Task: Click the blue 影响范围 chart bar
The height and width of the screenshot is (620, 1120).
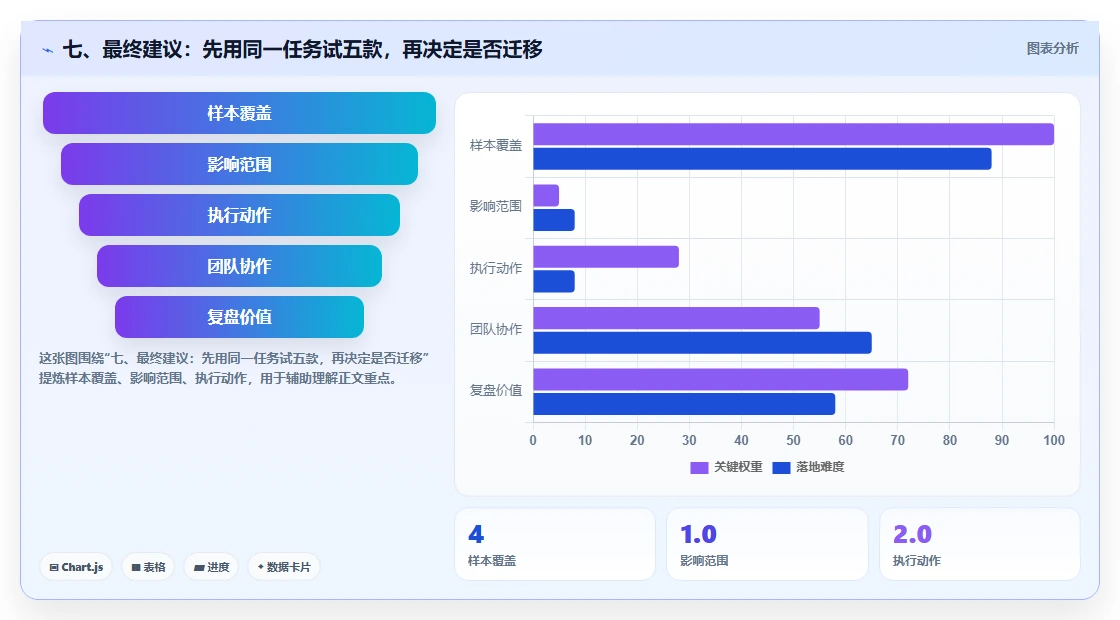Action: (554, 220)
